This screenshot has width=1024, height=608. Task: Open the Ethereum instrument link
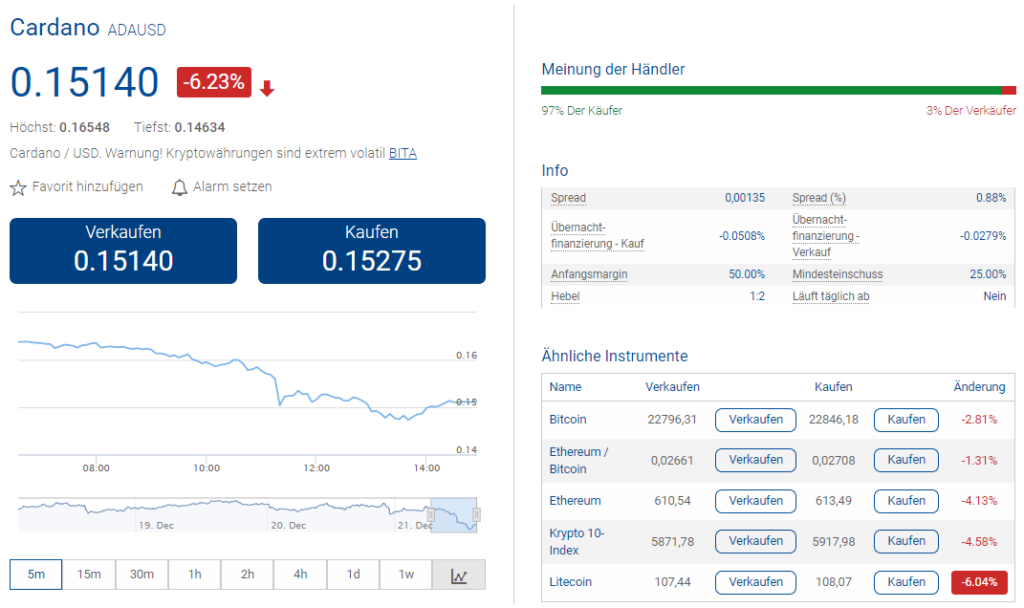point(575,501)
